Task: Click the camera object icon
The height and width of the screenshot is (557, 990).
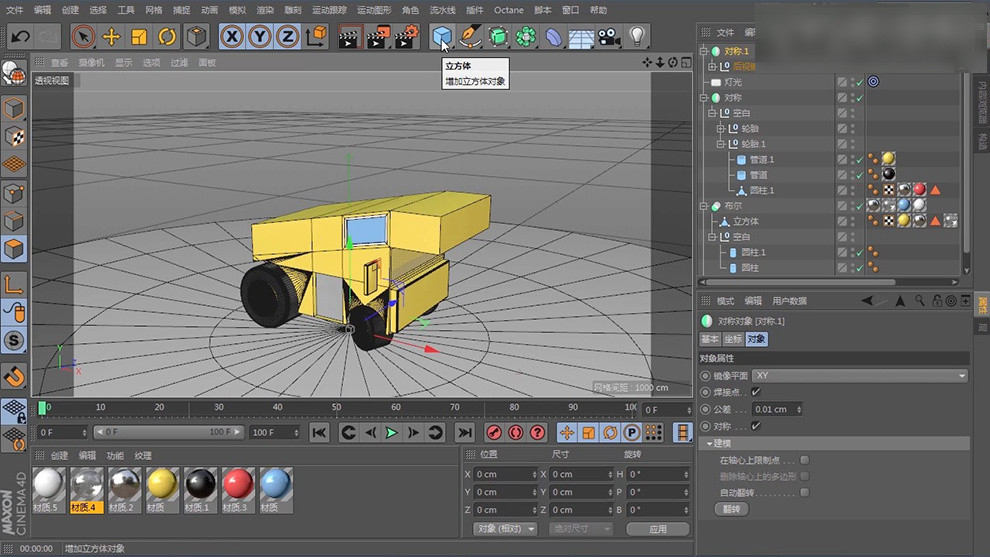Action: point(609,37)
